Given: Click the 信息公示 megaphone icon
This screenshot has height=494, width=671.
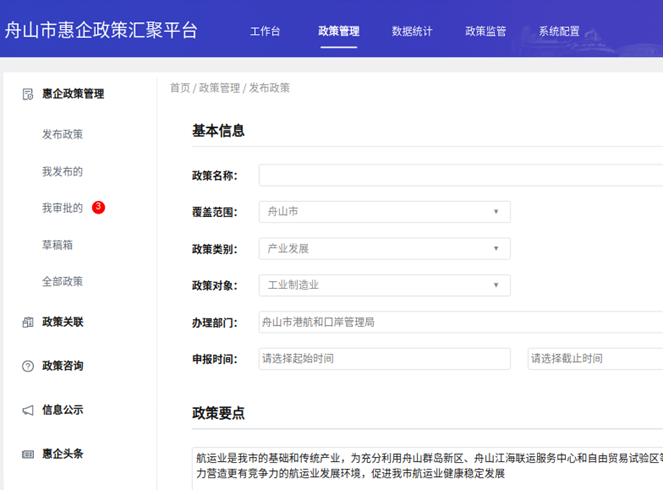Looking at the screenshot, I should click(28, 410).
